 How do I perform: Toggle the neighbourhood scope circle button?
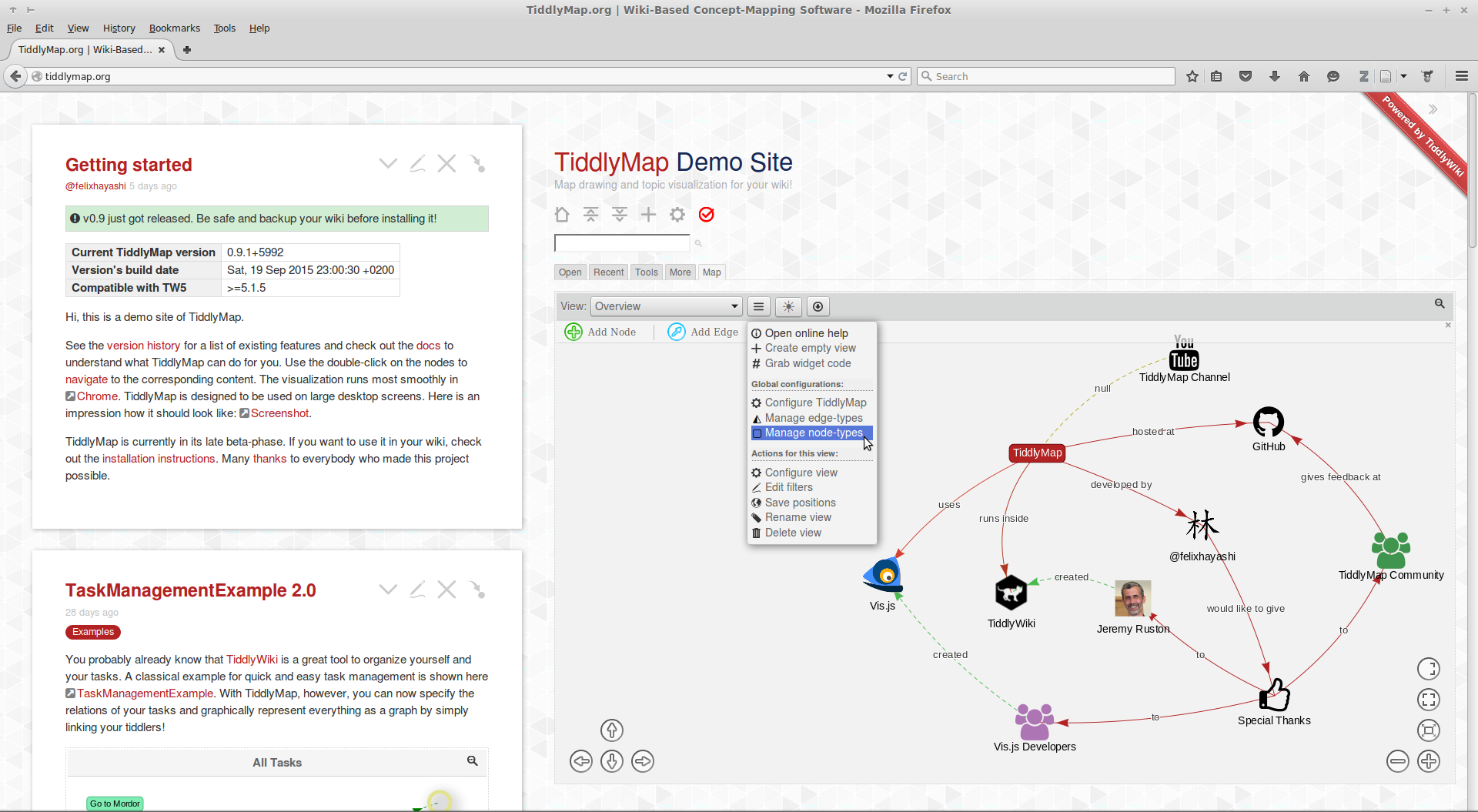818,306
